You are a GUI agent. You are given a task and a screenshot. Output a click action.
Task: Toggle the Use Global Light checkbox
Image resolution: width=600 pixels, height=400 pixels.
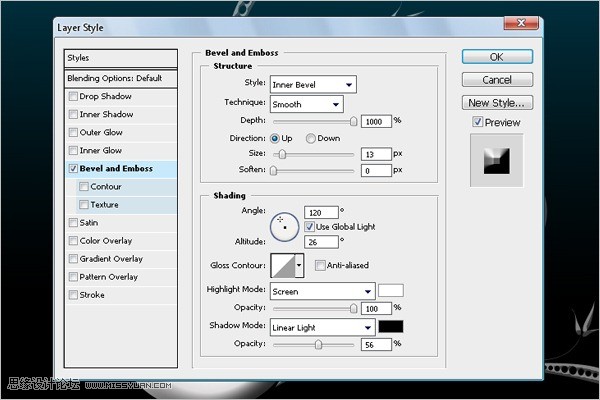pyautogui.click(x=310, y=227)
